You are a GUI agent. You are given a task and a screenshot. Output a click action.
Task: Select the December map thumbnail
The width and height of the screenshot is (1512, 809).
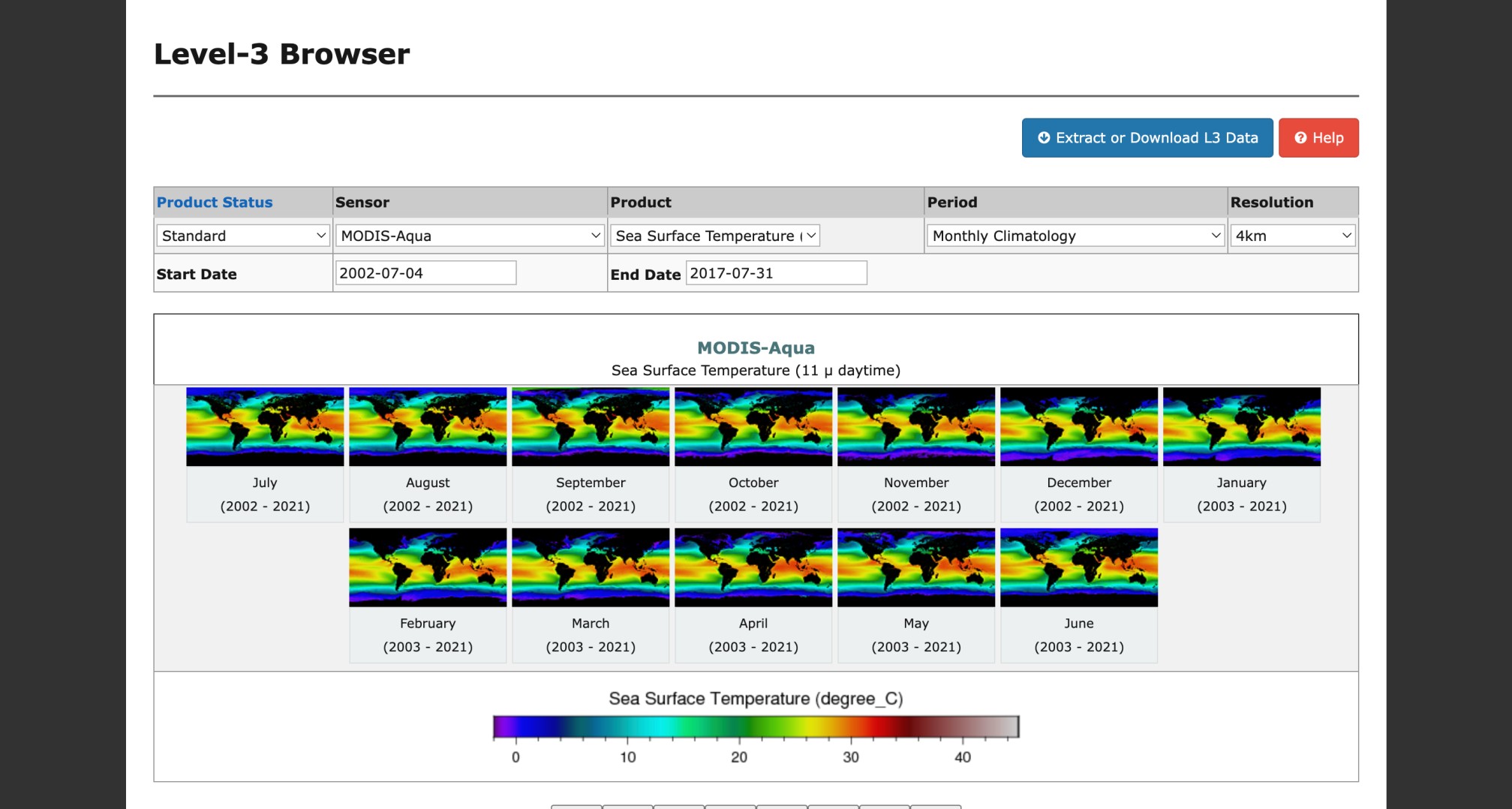click(1079, 426)
